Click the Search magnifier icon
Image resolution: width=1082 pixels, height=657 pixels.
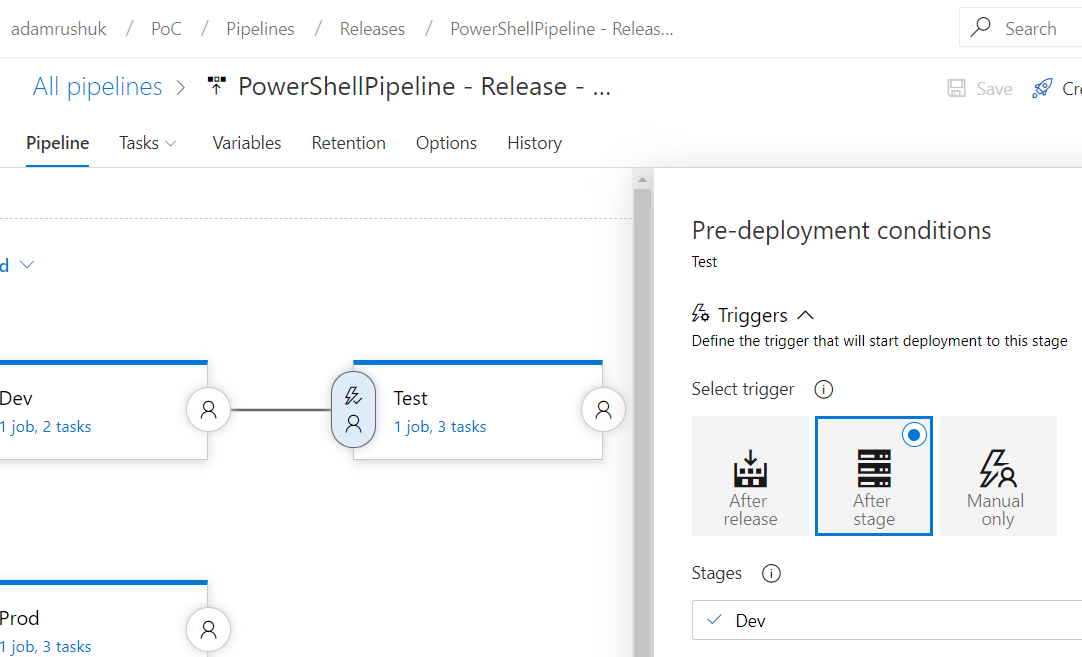[981, 28]
